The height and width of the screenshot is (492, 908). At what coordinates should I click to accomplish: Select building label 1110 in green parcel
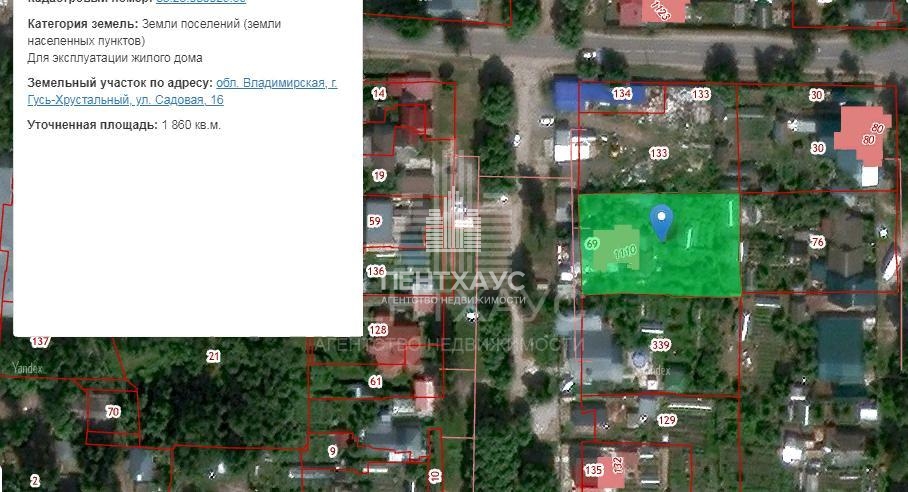pyautogui.click(x=625, y=253)
